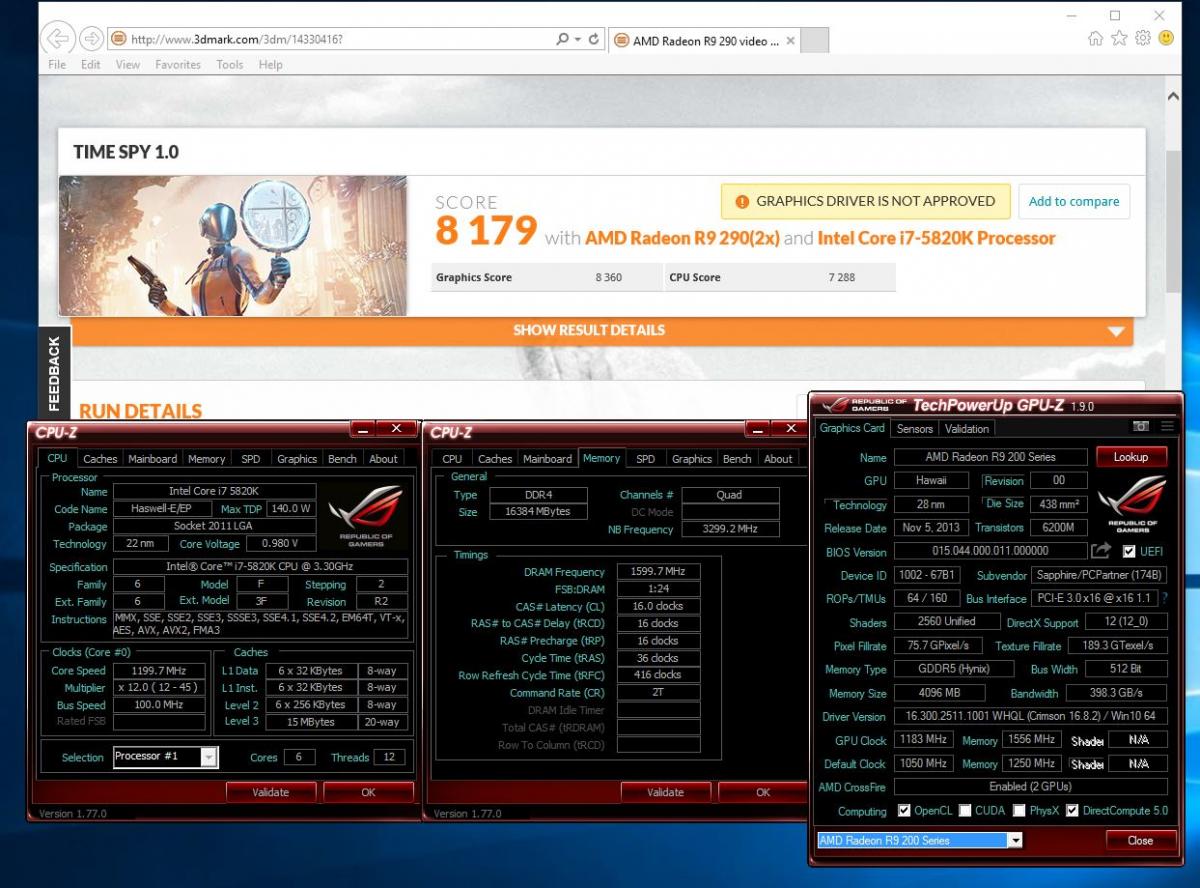Toggle the DirectCompute 5.0 checkbox
The width and height of the screenshot is (1200, 888).
coord(1072,810)
